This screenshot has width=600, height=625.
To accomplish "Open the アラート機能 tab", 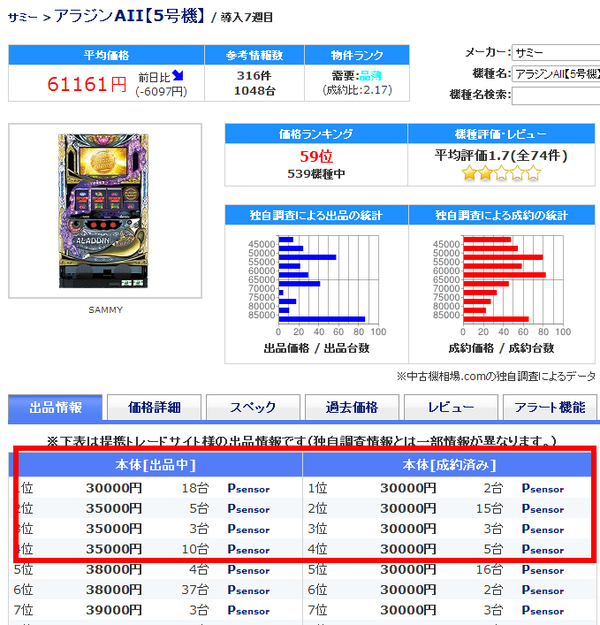I will click(x=550, y=407).
